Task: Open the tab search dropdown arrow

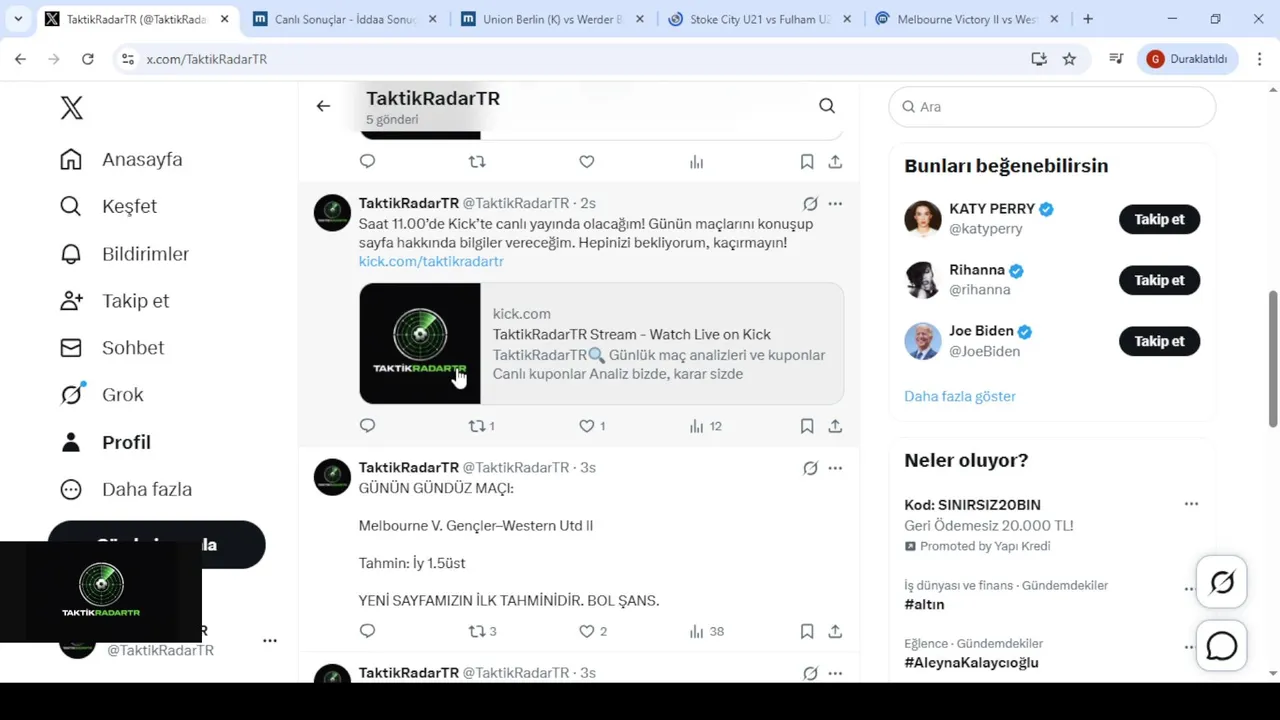Action: click(18, 19)
